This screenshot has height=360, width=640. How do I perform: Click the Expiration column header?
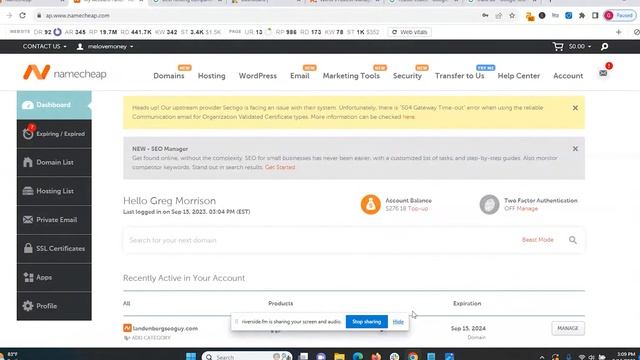tap(467, 304)
